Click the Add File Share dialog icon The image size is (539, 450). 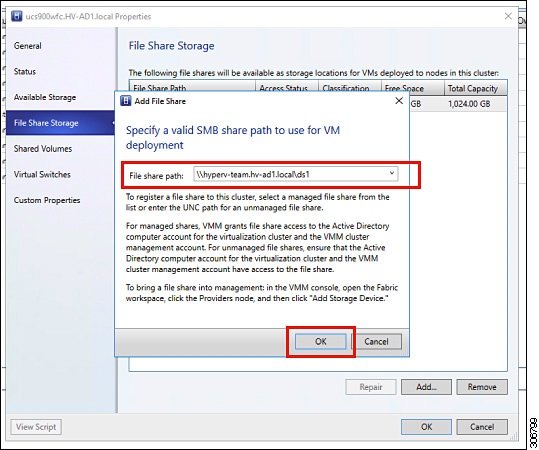coord(125,101)
